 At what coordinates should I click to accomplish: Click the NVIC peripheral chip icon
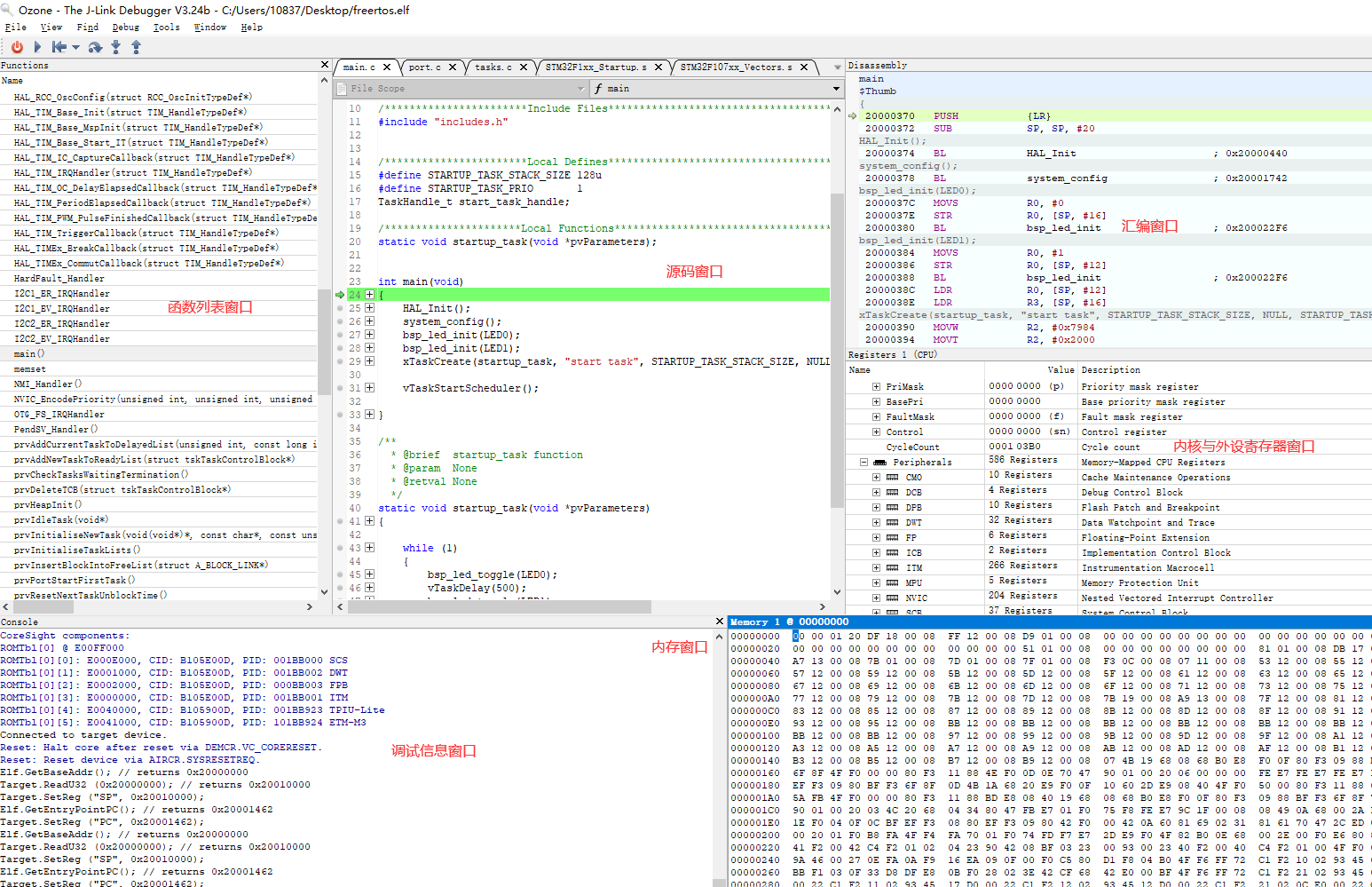click(893, 598)
